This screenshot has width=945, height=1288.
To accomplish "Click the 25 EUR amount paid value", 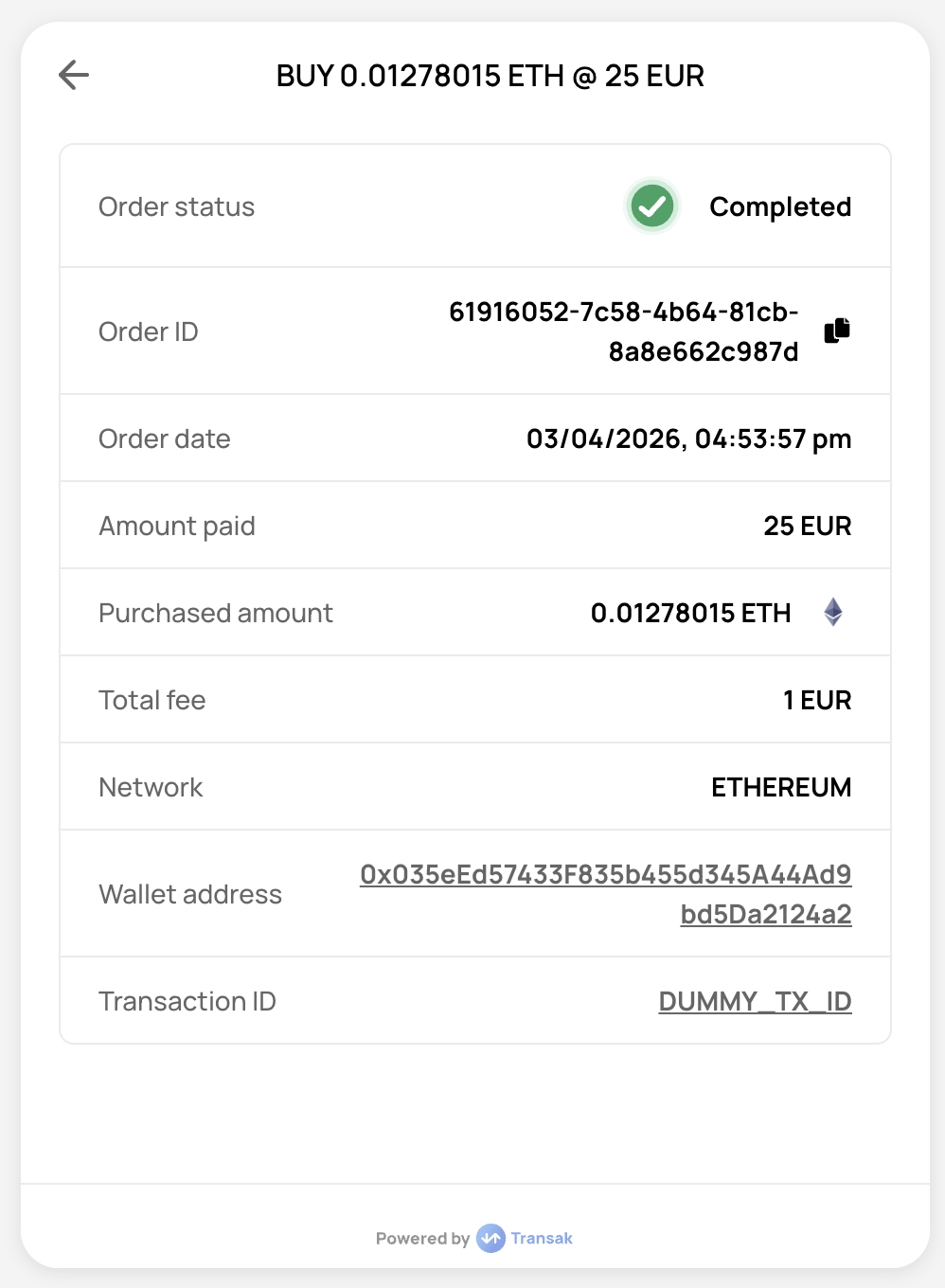I will [x=807, y=526].
